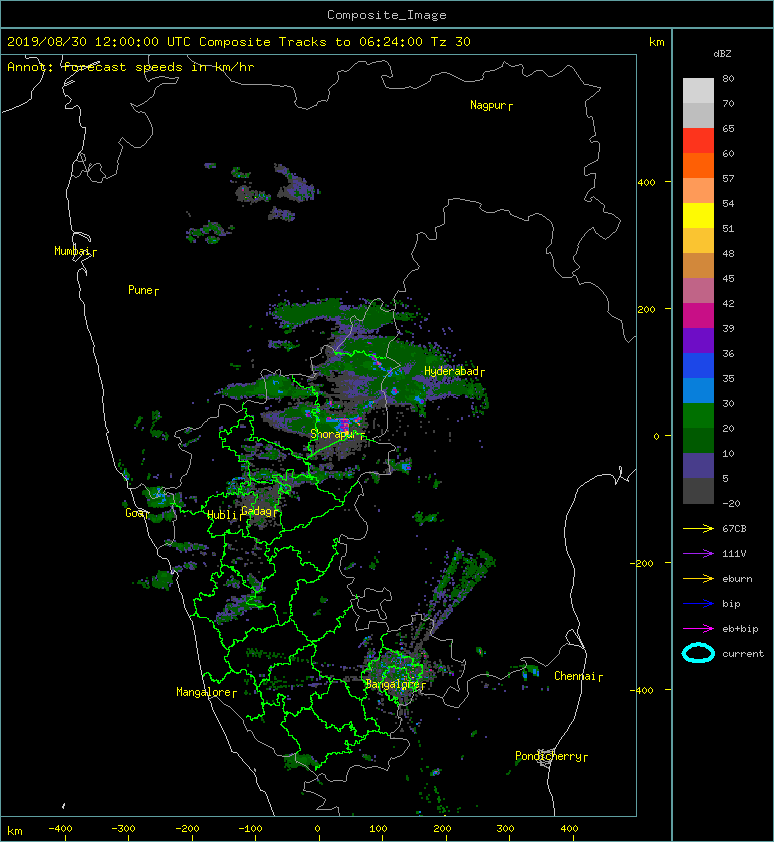The width and height of the screenshot is (774, 842).
Task: Click the 67CB legend label
Action: tap(734, 529)
